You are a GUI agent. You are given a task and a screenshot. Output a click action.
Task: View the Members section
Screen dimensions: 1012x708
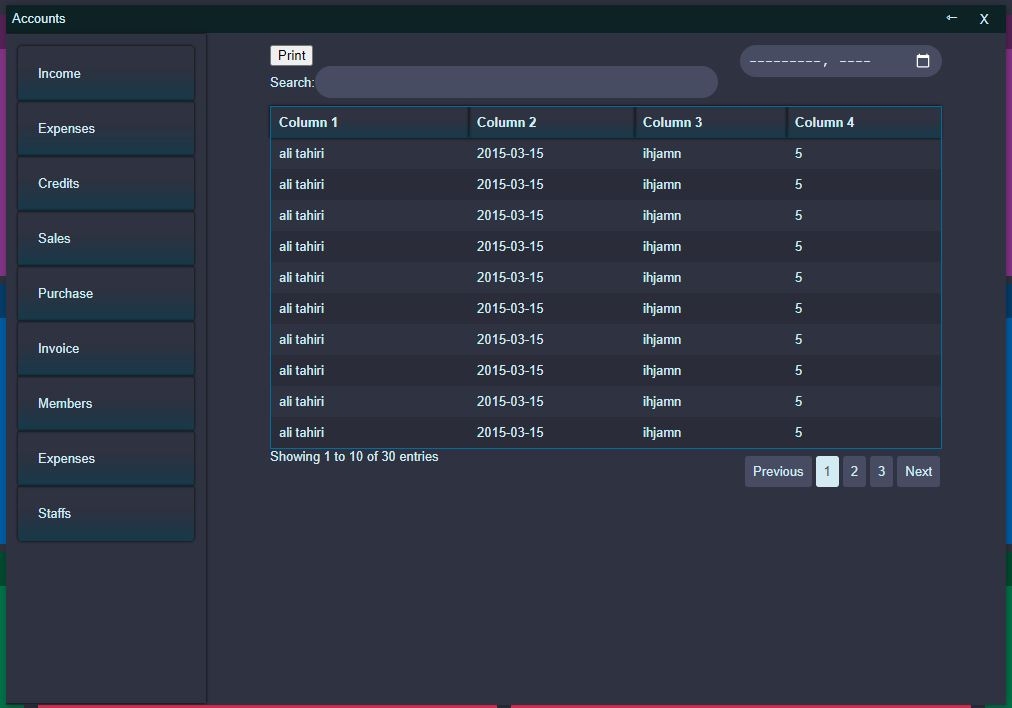tap(105, 403)
